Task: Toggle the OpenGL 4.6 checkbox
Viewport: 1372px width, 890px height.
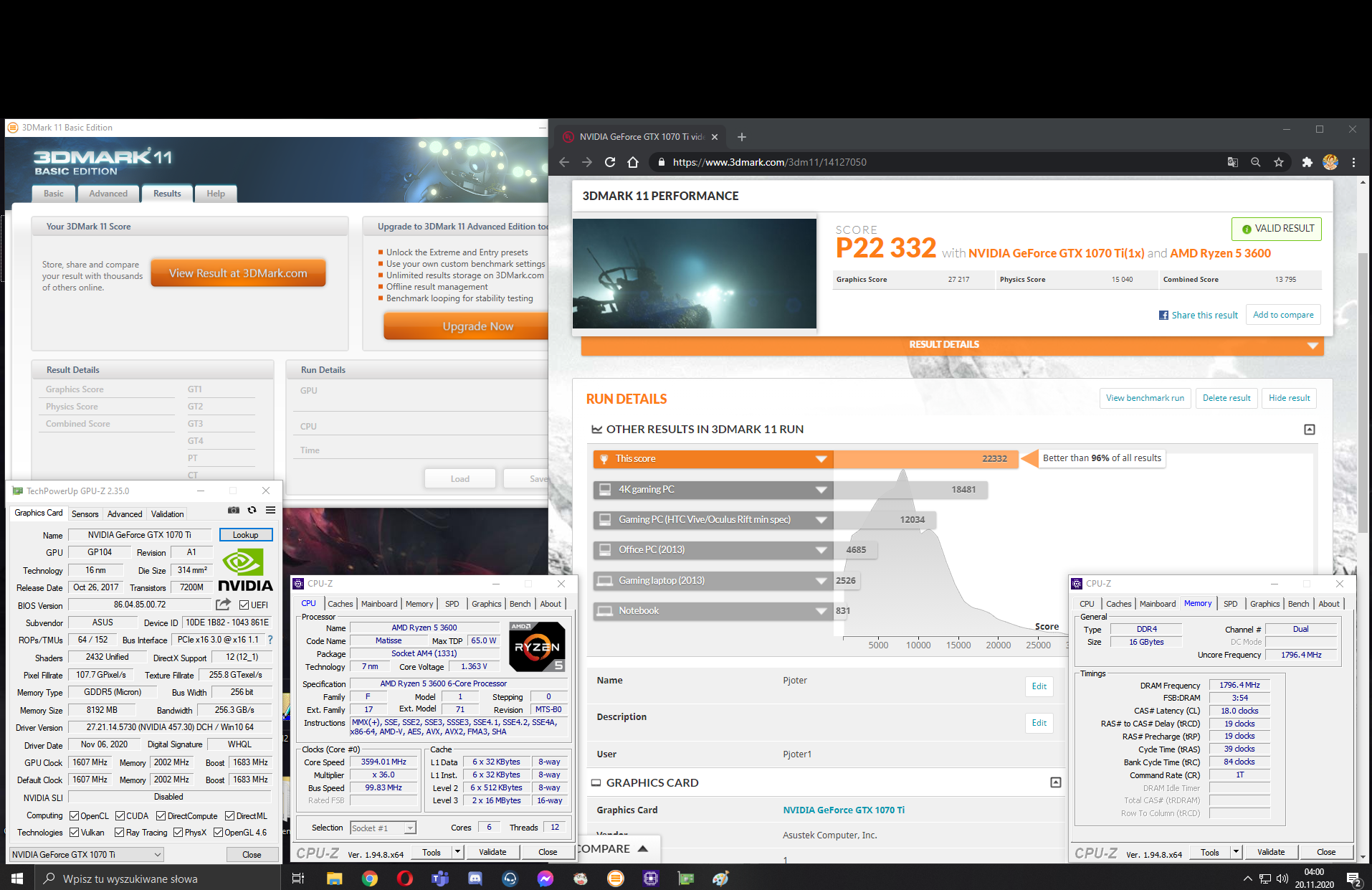Action: pyautogui.click(x=218, y=833)
